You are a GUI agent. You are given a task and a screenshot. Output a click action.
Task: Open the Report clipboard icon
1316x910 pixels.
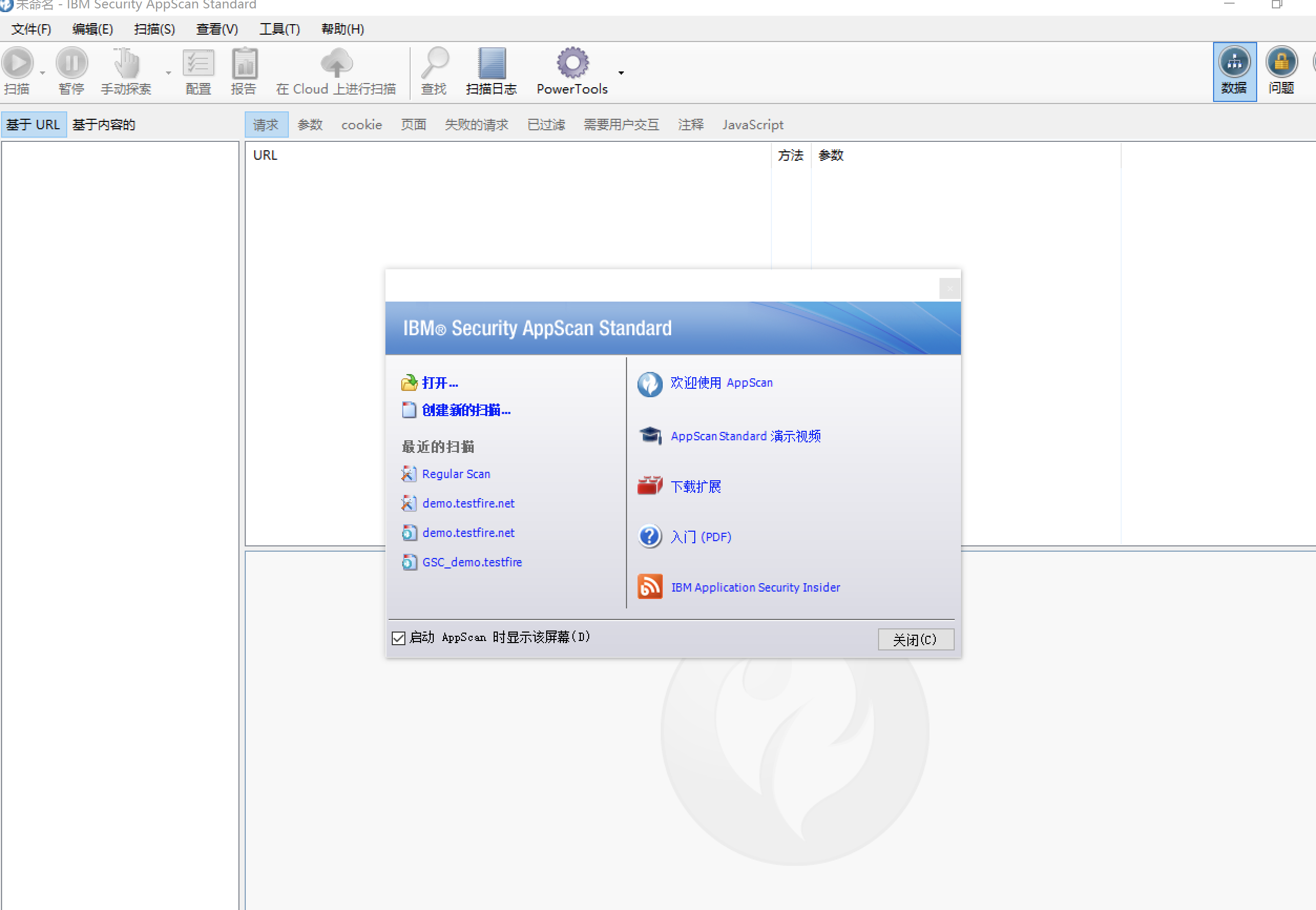click(245, 63)
